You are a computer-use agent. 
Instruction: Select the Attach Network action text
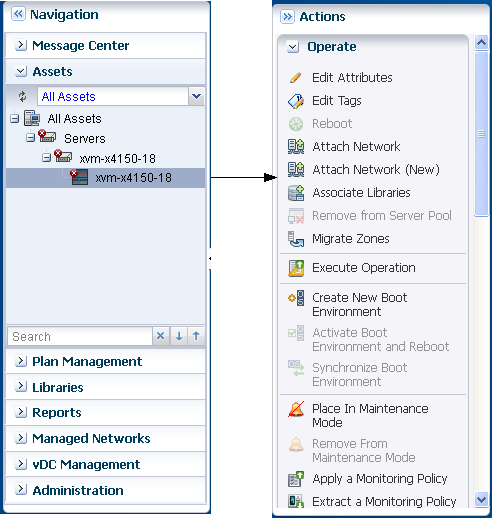pyautogui.click(x=356, y=147)
